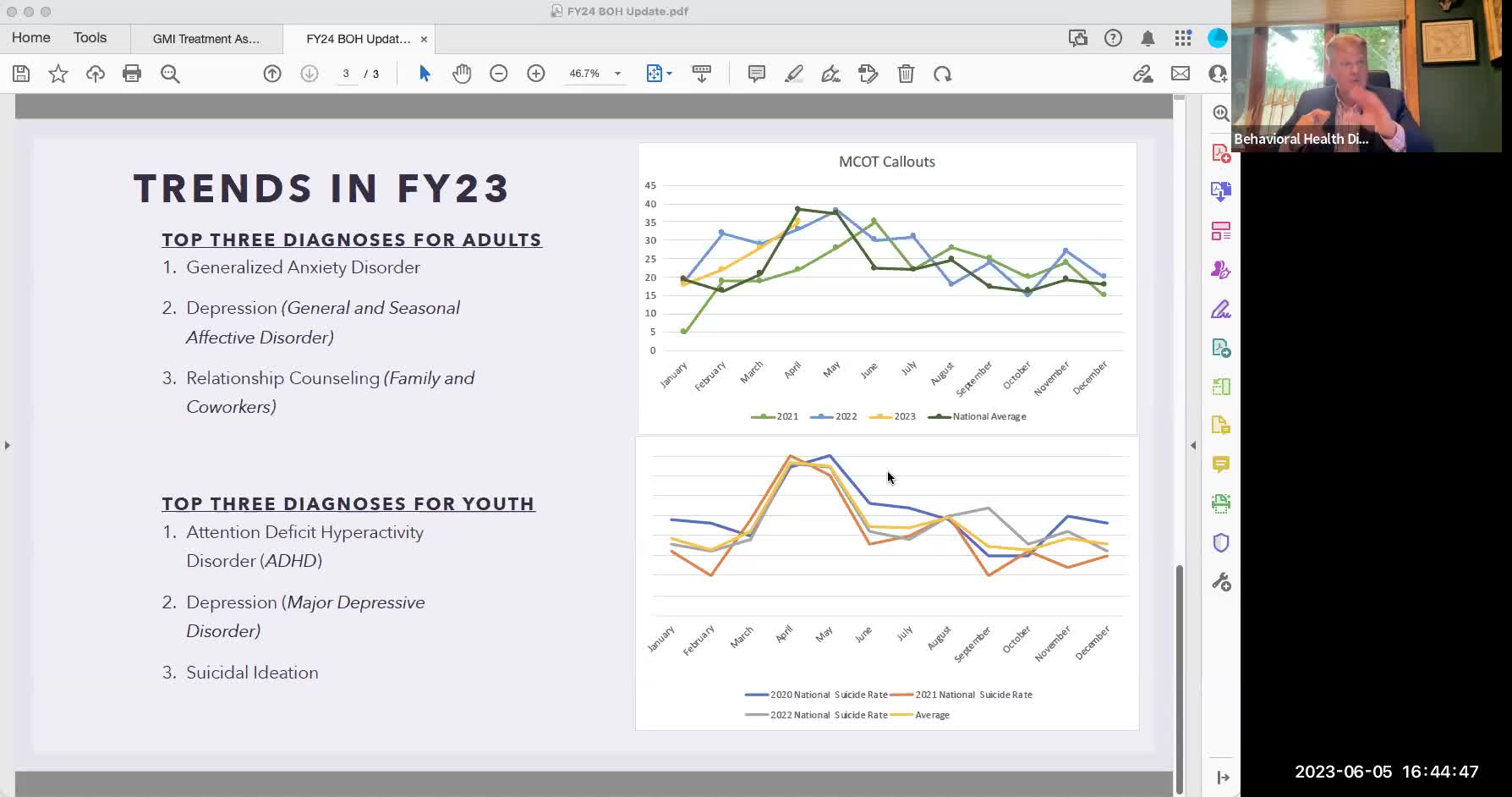The width and height of the screenshot is (1512, 797).
Task: Click the Delete page trash icon
Action: pyautogui.click(x=906, y=74)
